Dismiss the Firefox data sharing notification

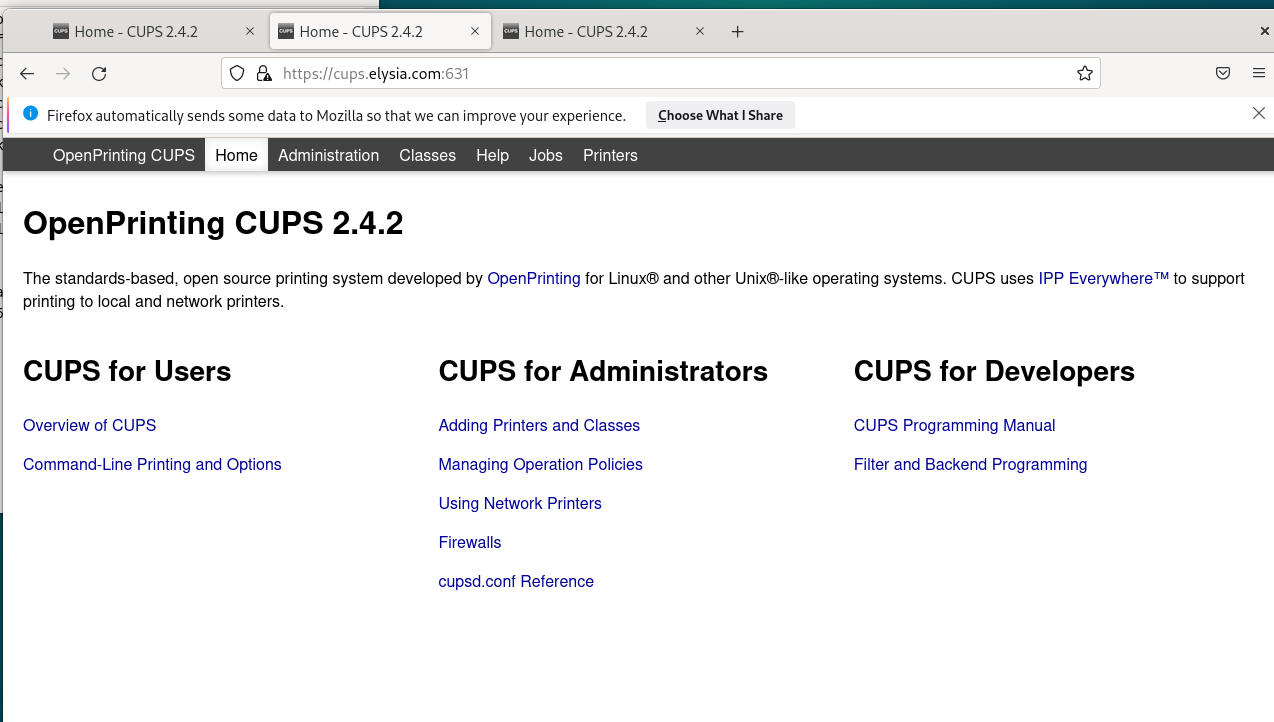[1259, 114]
